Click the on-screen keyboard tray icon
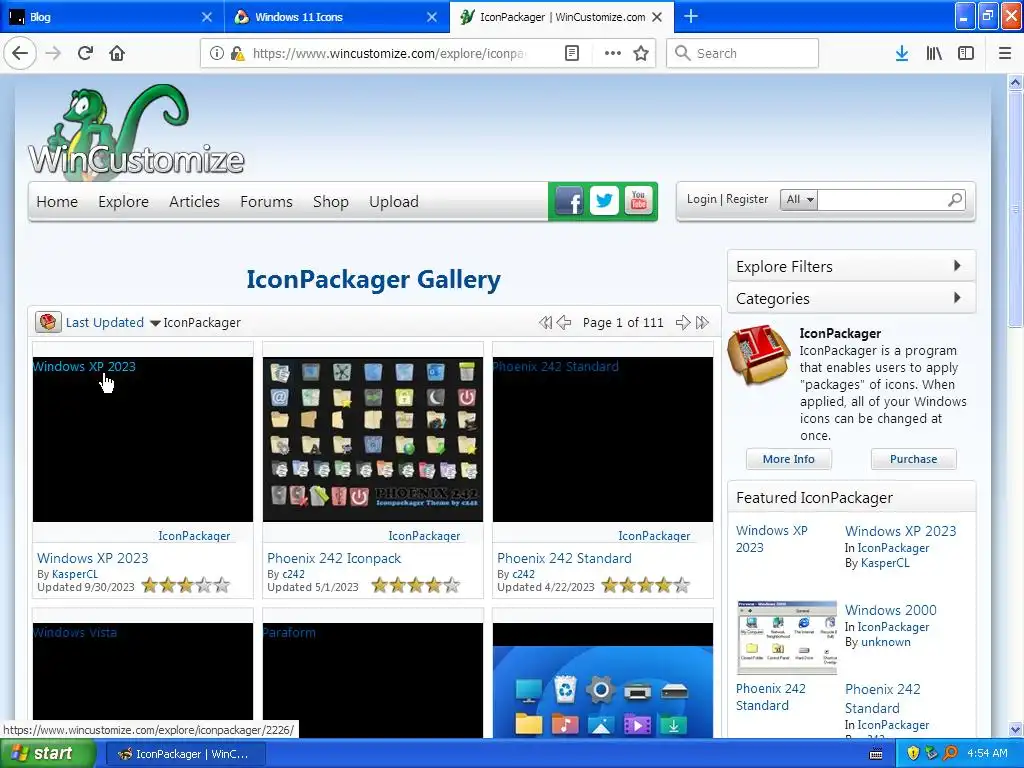Viewport: 1024px width, 768px height. [876, 754]
